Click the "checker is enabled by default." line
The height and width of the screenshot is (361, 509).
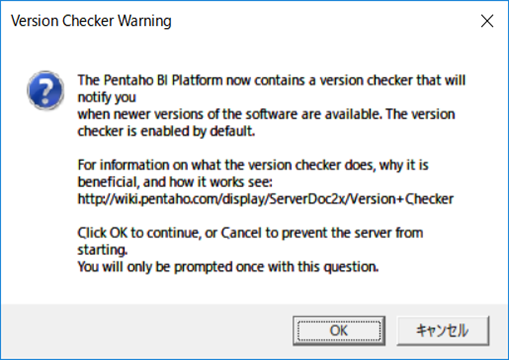click(x=166, y=131)
